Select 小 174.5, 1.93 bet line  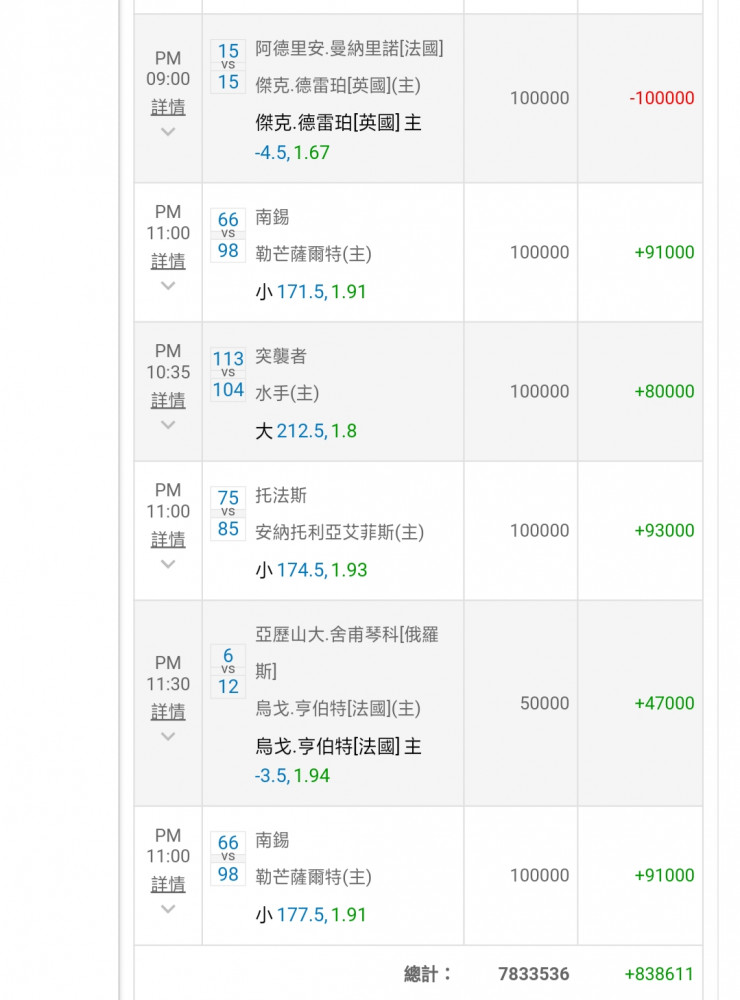[311, 570]
